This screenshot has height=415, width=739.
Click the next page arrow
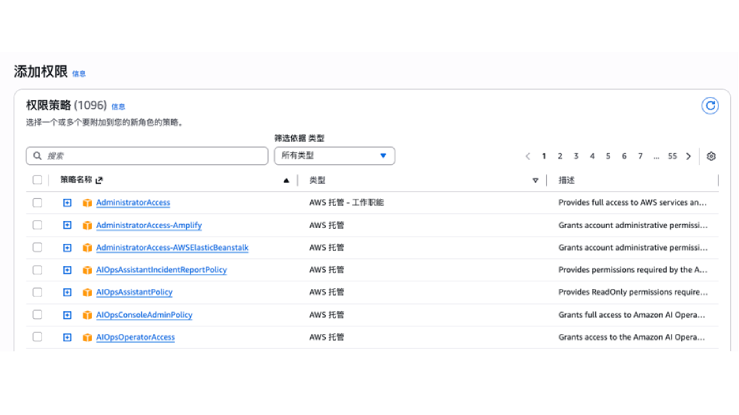coord(688,156)
